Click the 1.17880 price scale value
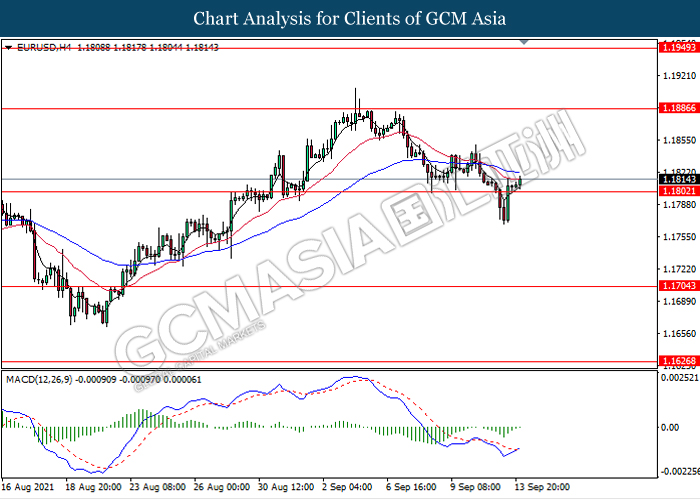Image resolution: width=700 pixels, height=500 pixels. 679,205
